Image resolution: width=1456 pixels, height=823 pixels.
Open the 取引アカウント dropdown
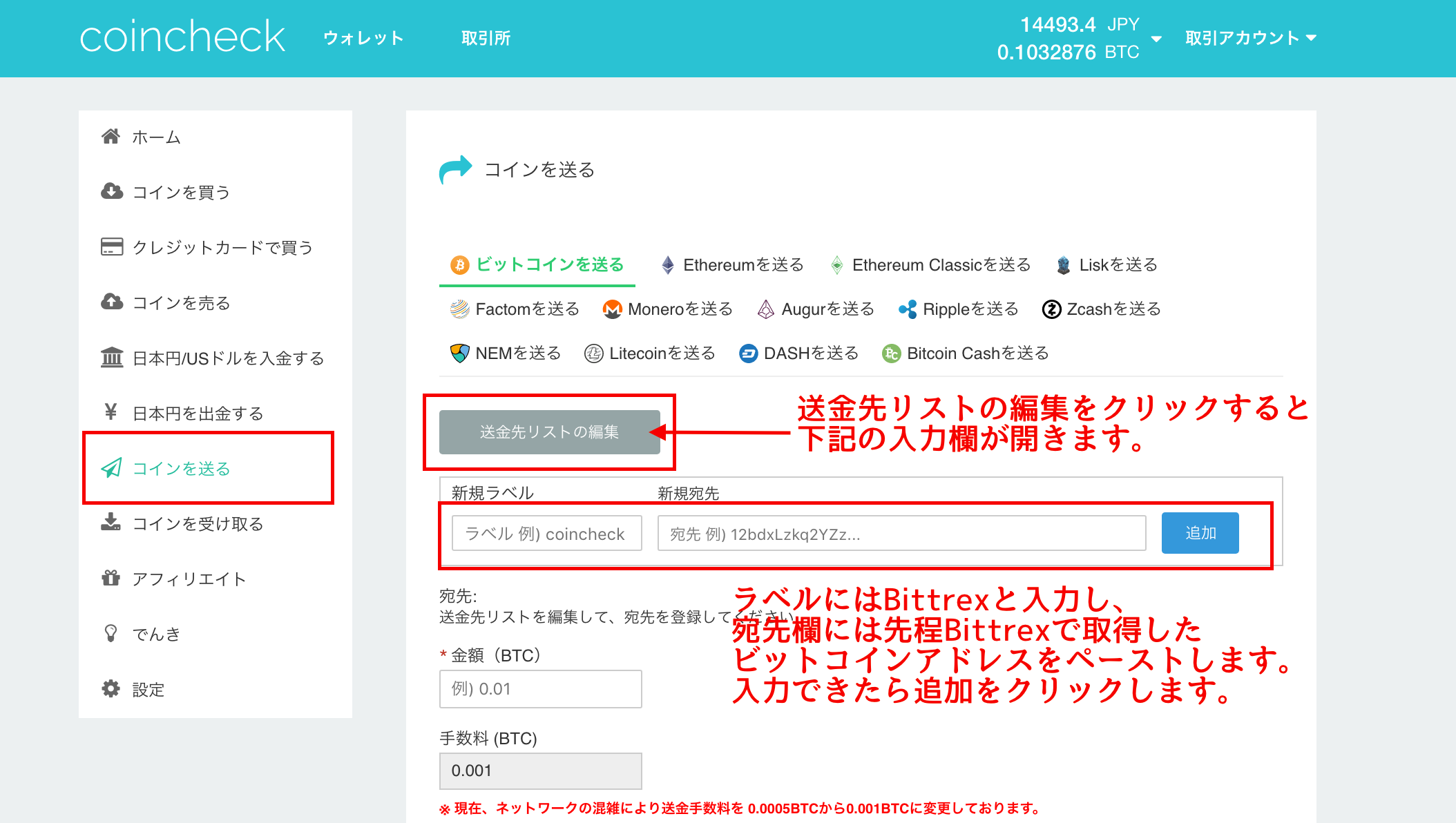(1251, 38)
